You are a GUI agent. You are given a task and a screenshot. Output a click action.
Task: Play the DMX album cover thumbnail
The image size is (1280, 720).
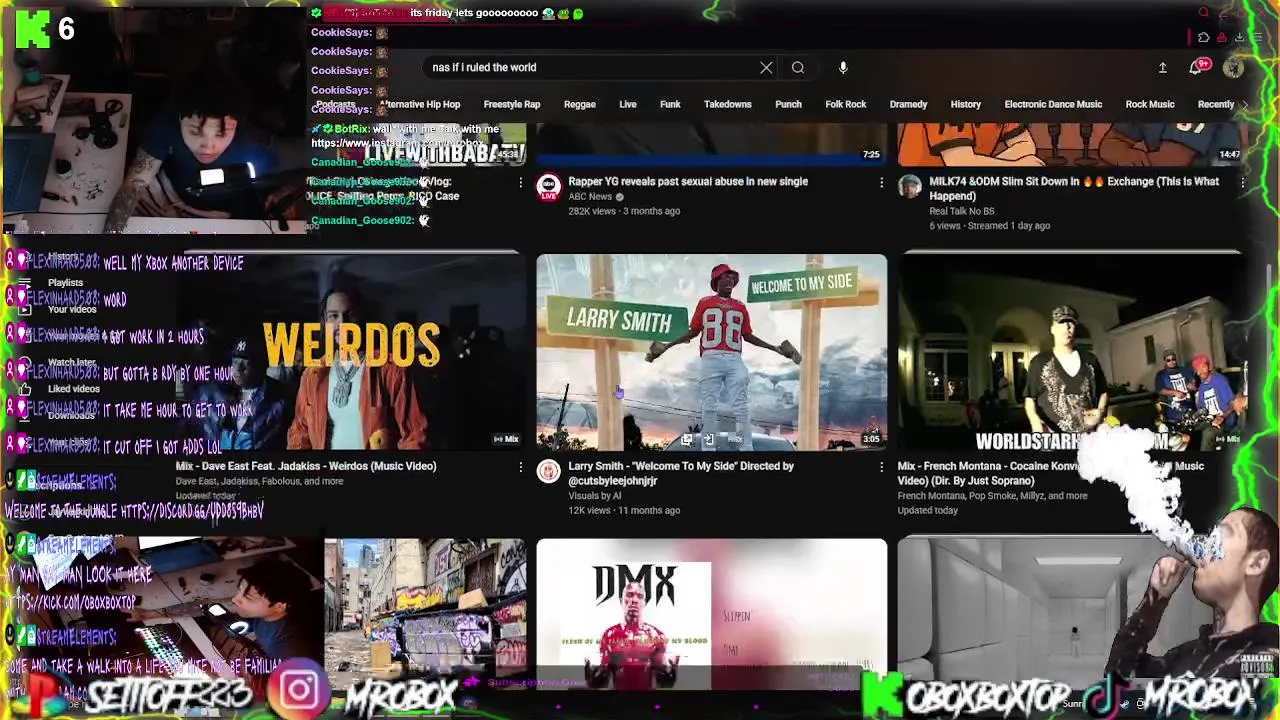click(x=711, y=614)
